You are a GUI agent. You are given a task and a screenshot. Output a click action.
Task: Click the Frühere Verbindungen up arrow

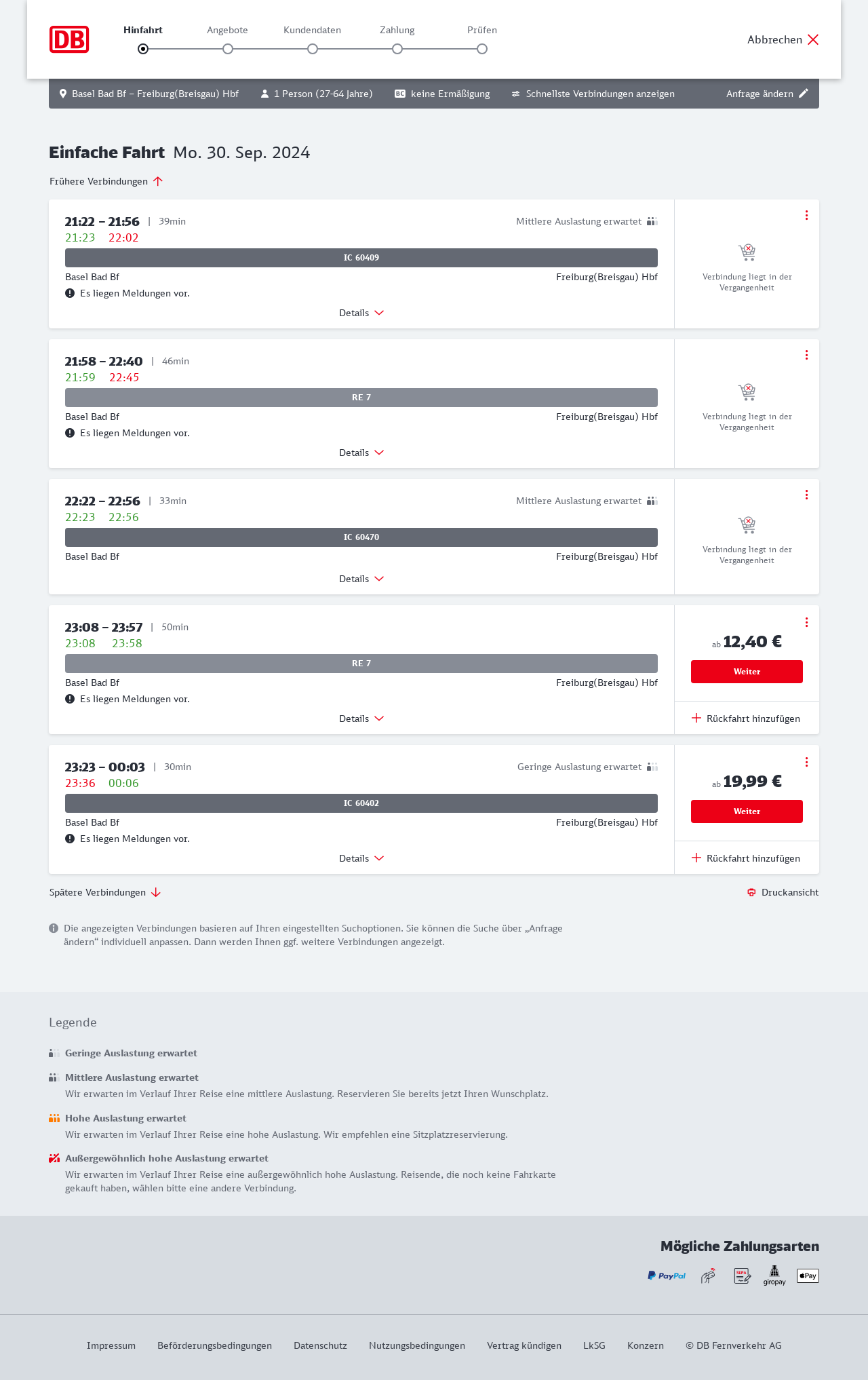click(x=158, y=181)
